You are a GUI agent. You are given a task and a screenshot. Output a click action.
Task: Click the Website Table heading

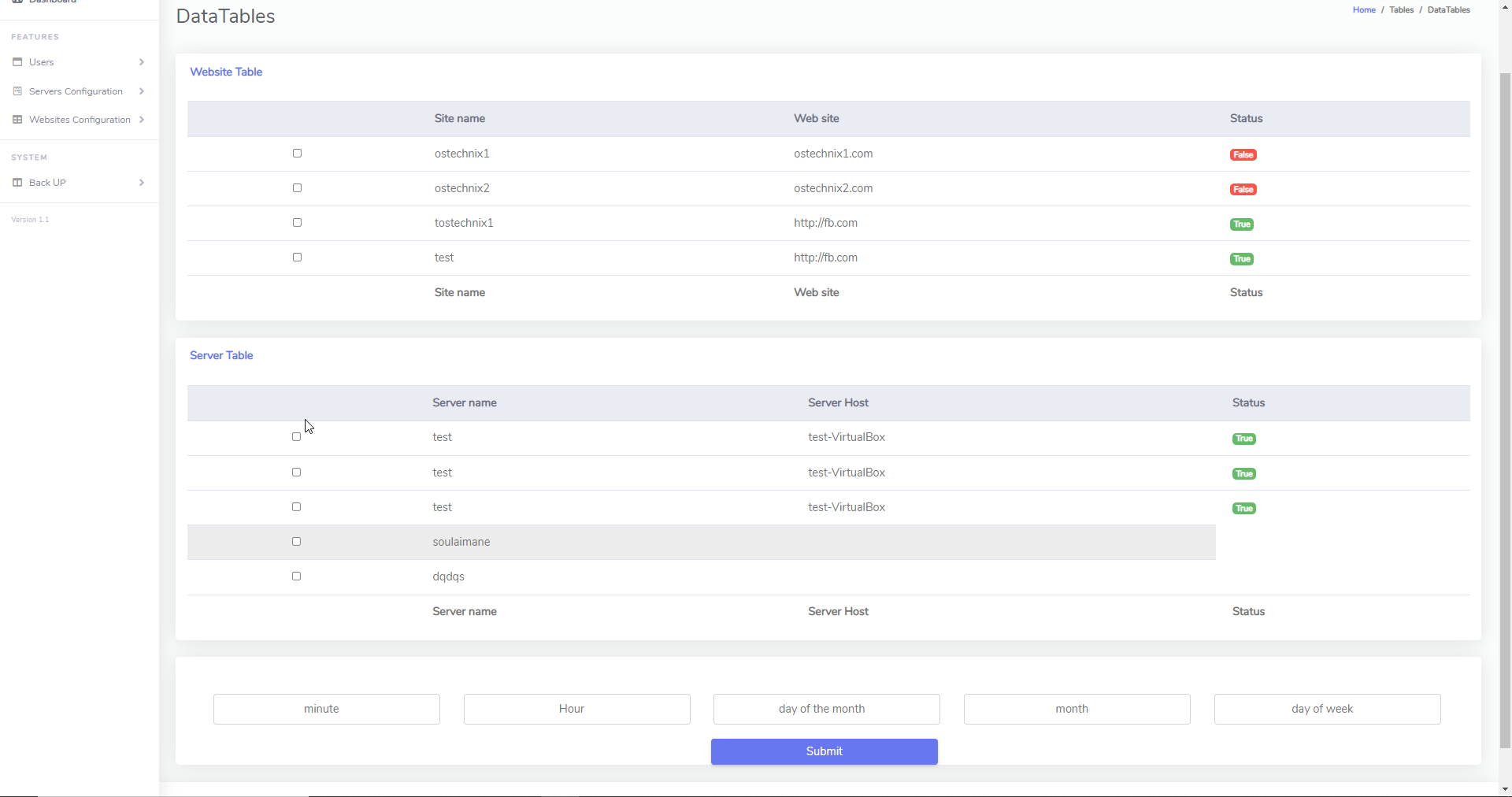coord(226,72)
